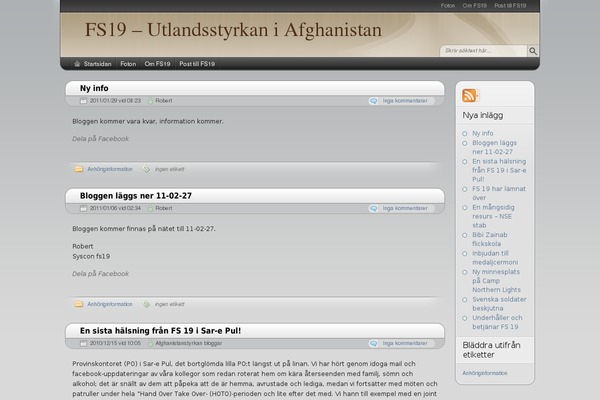Click author Afghanistanstyrkan bloggar
This screenshot has height=400, width=600.
189,343
